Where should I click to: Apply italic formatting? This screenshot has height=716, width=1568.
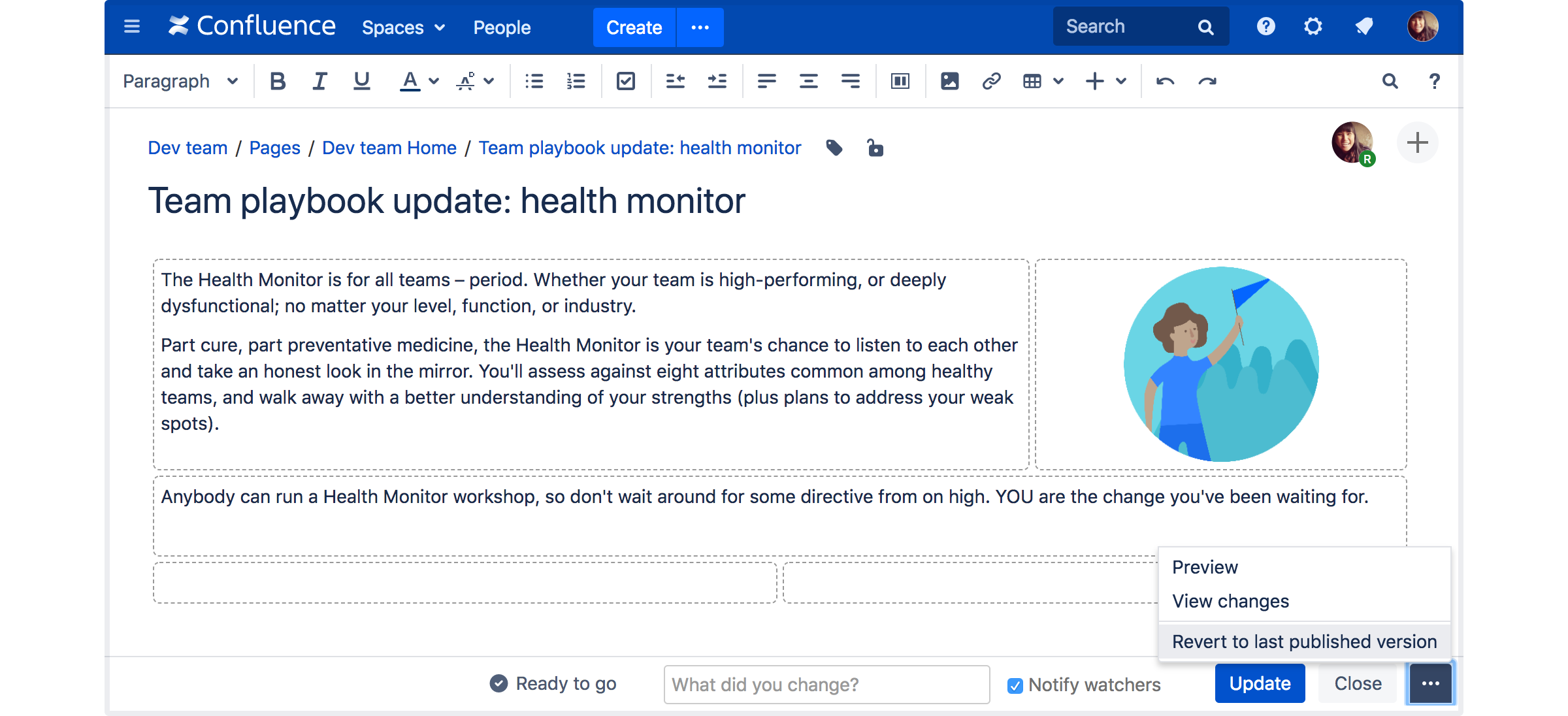319,81
